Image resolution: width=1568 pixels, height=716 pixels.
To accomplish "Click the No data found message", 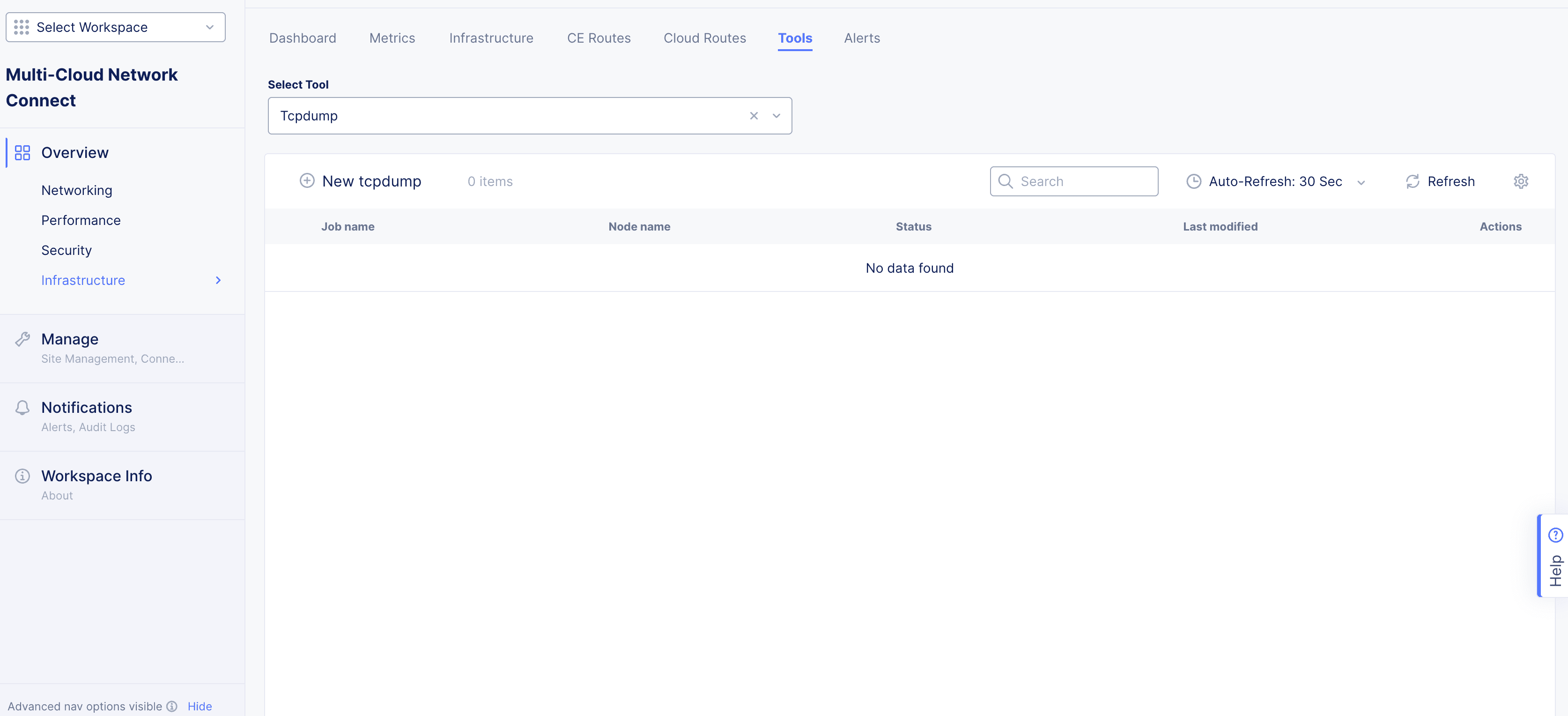I will (910, 268).
